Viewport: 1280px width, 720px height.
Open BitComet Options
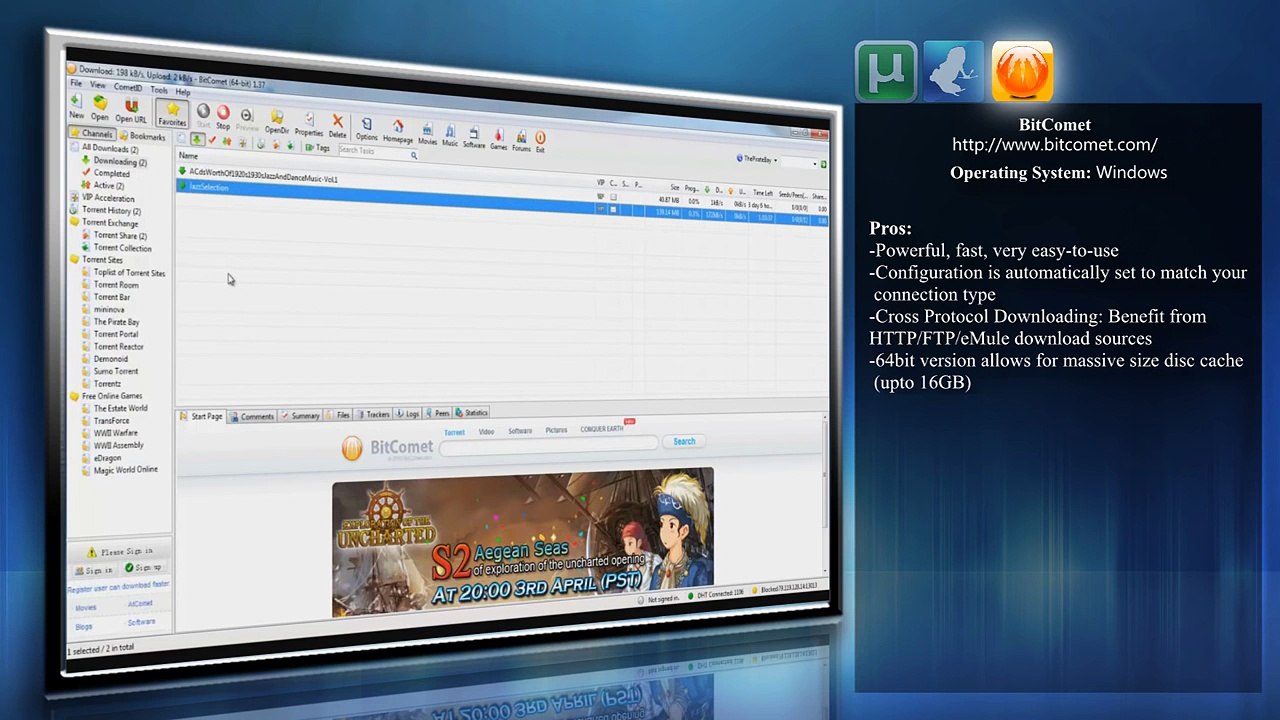367,127
